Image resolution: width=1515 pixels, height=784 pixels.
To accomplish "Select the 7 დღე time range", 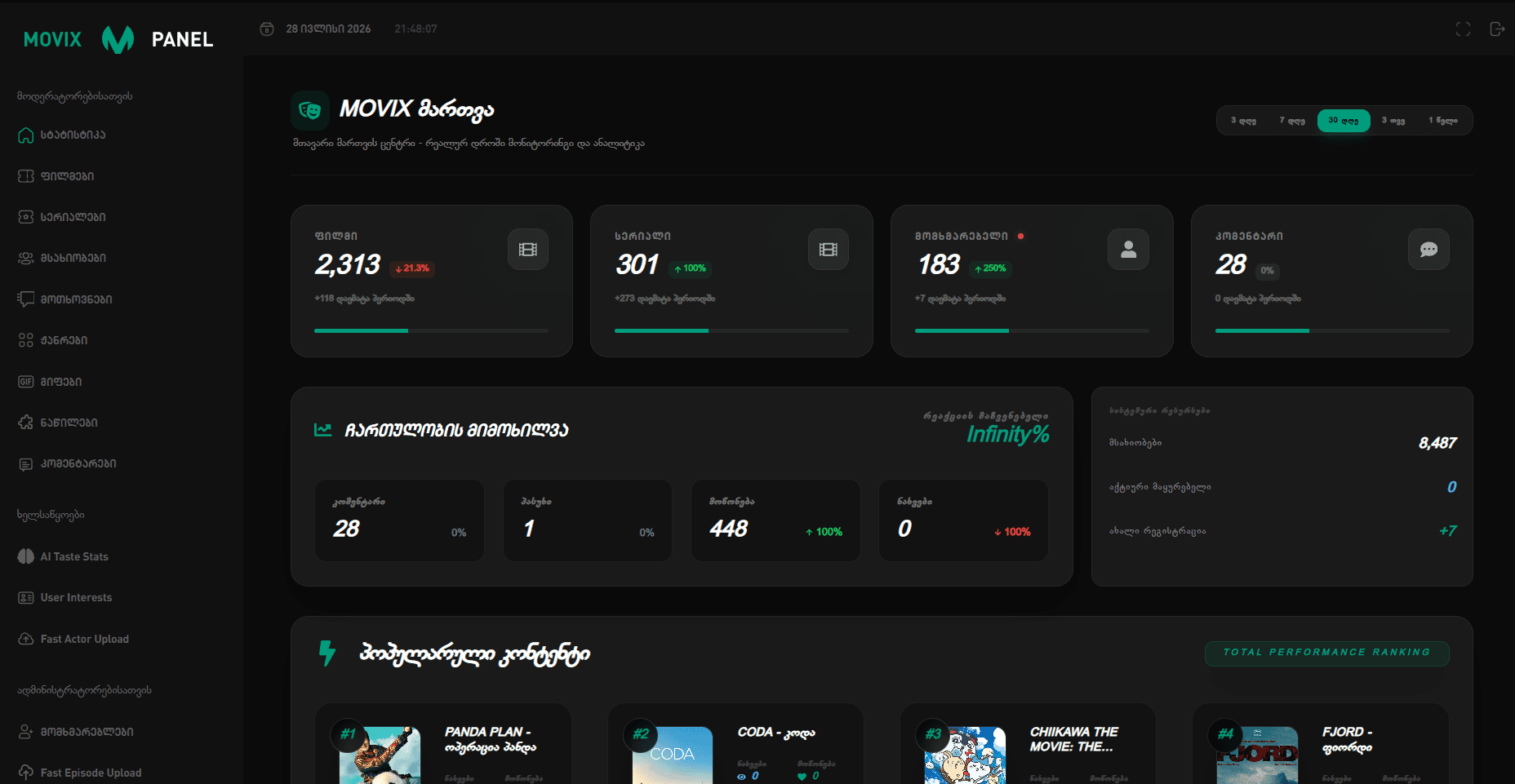I will [x=1292, y=121].
